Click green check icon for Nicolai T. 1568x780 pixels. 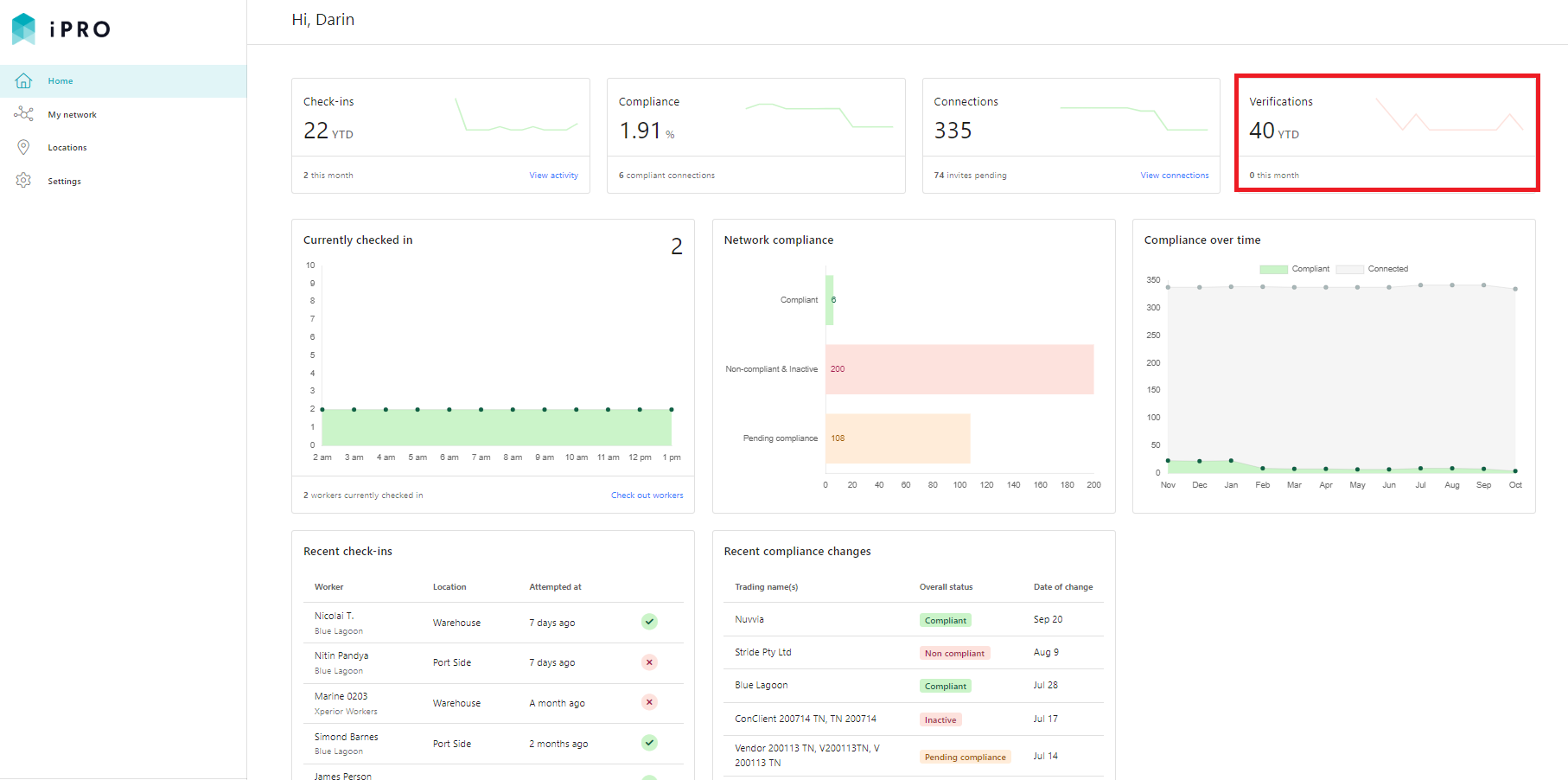tap(649, 622)
